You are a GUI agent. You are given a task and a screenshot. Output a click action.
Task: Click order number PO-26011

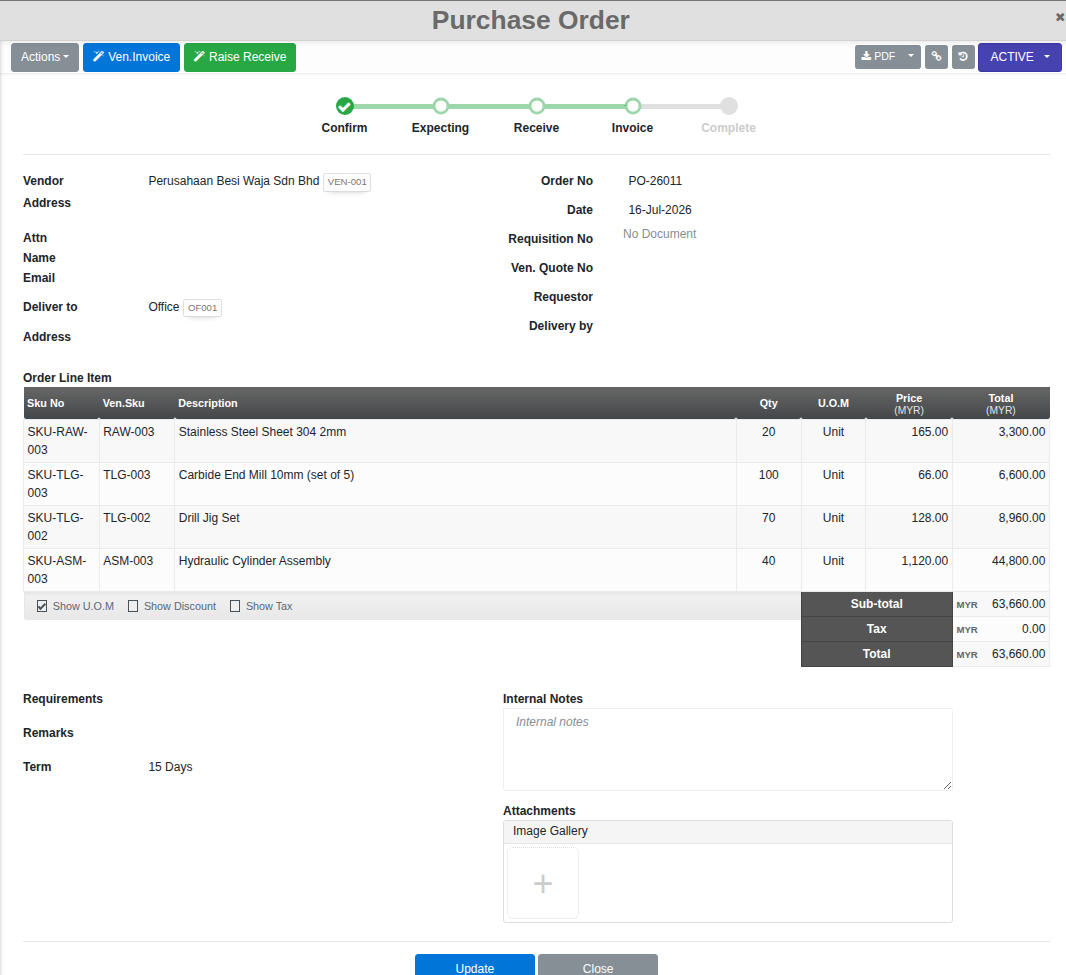click(x=655, y=181)
